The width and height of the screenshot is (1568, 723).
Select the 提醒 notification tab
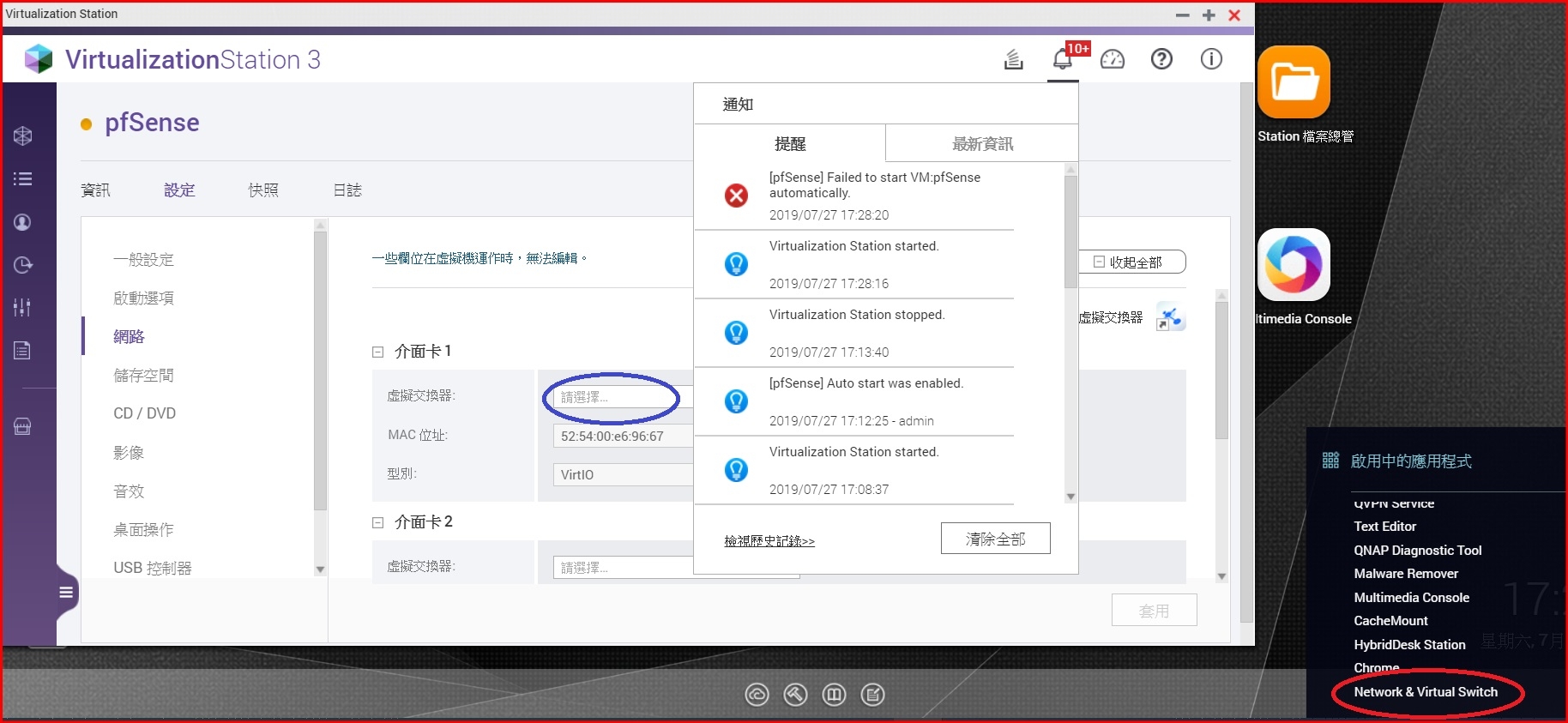click(x=790, y=143)
